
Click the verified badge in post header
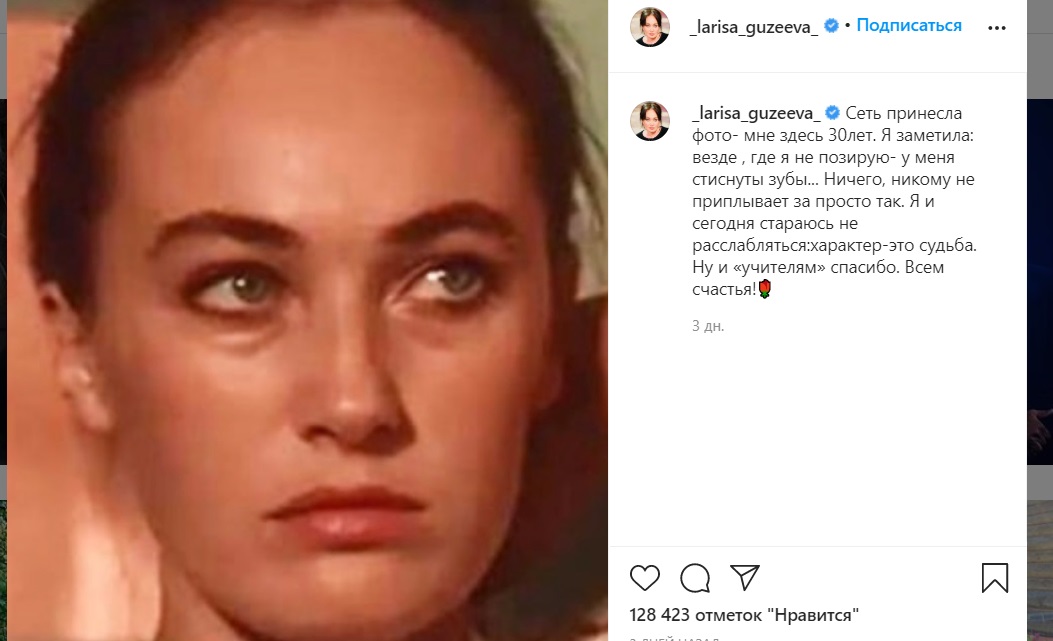tap(831, 26)
